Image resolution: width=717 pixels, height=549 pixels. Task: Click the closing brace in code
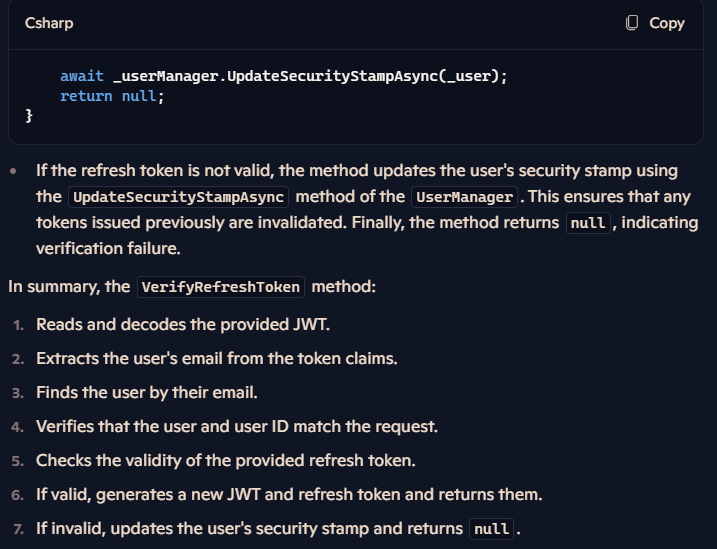pos(29,116)
